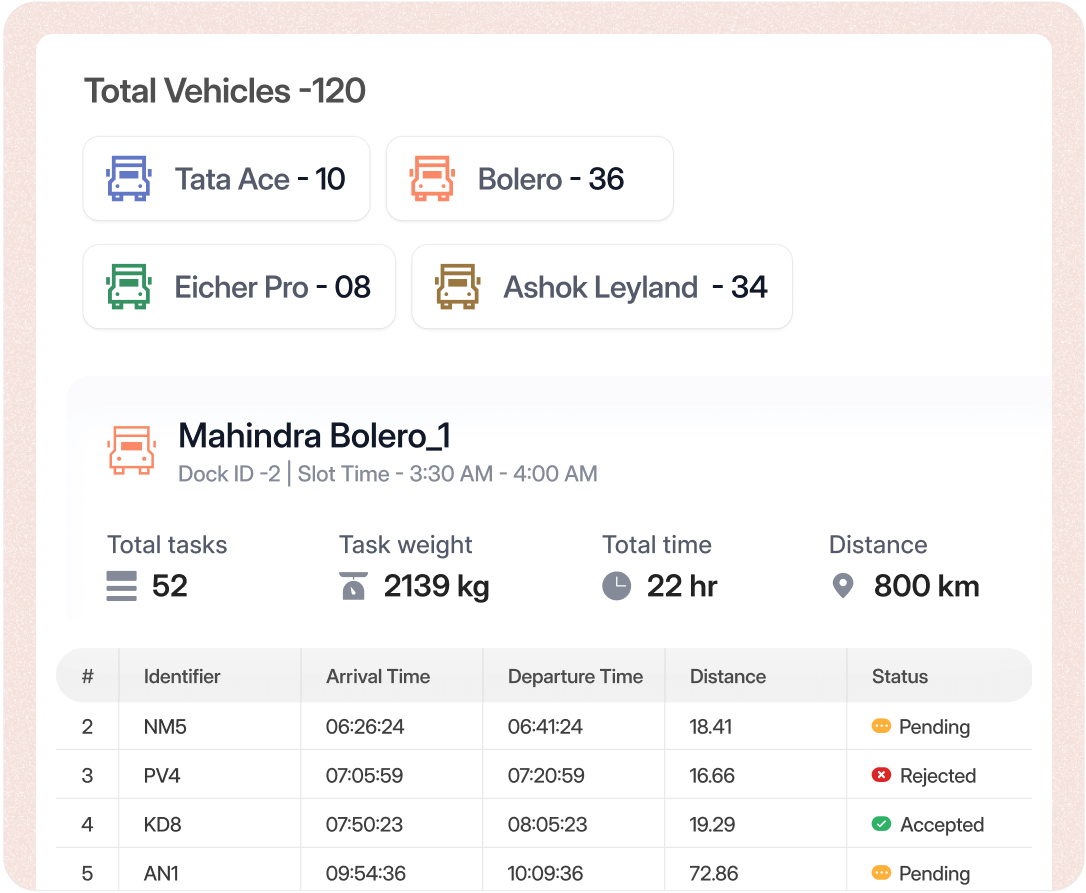Click the Task weight scale icon
Image resolution: width=1086 pixels, height=893 pixels.
[x=353, y=586]
